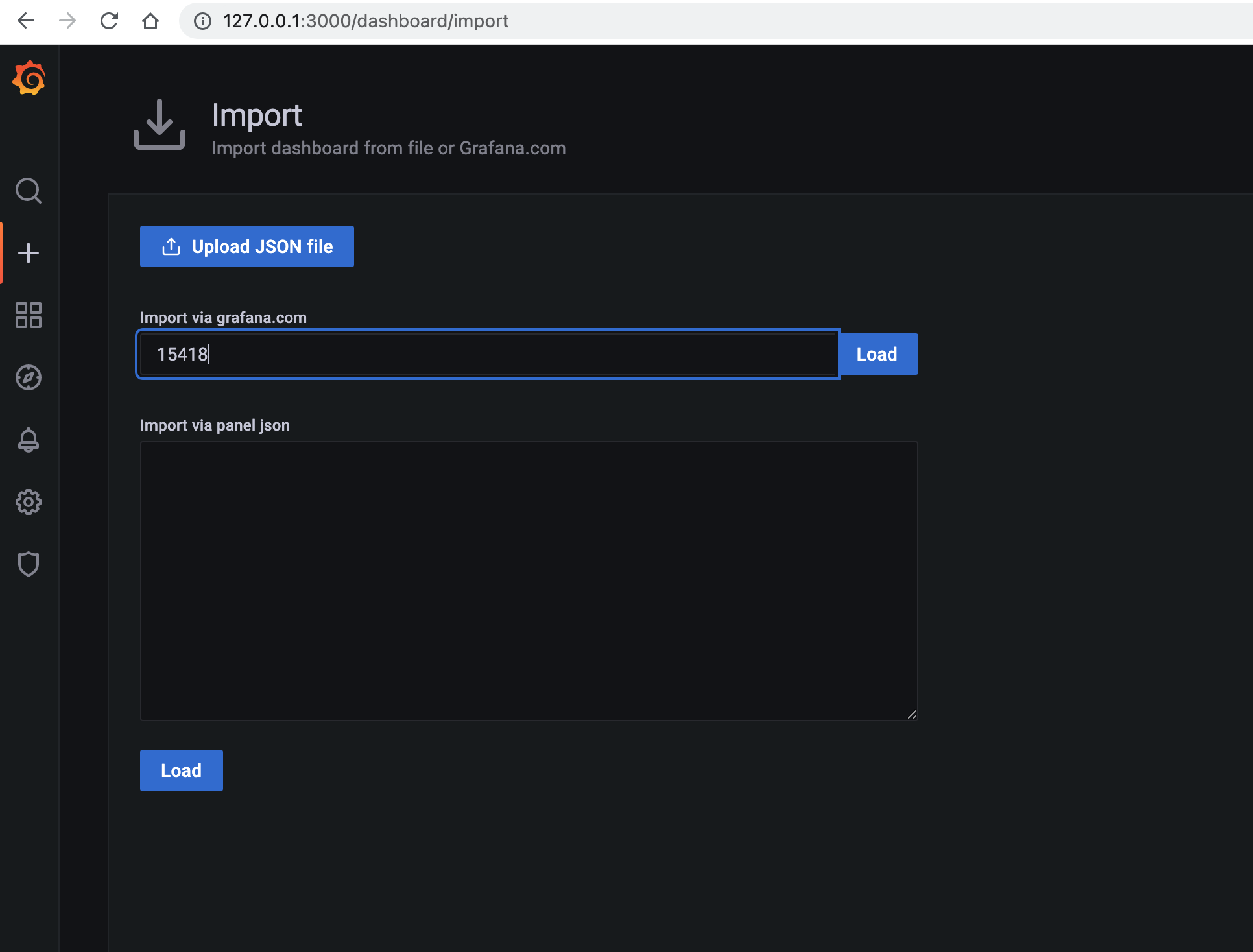Open the Alerting bell icon
1253x952 pixels.
coord(28,440)
